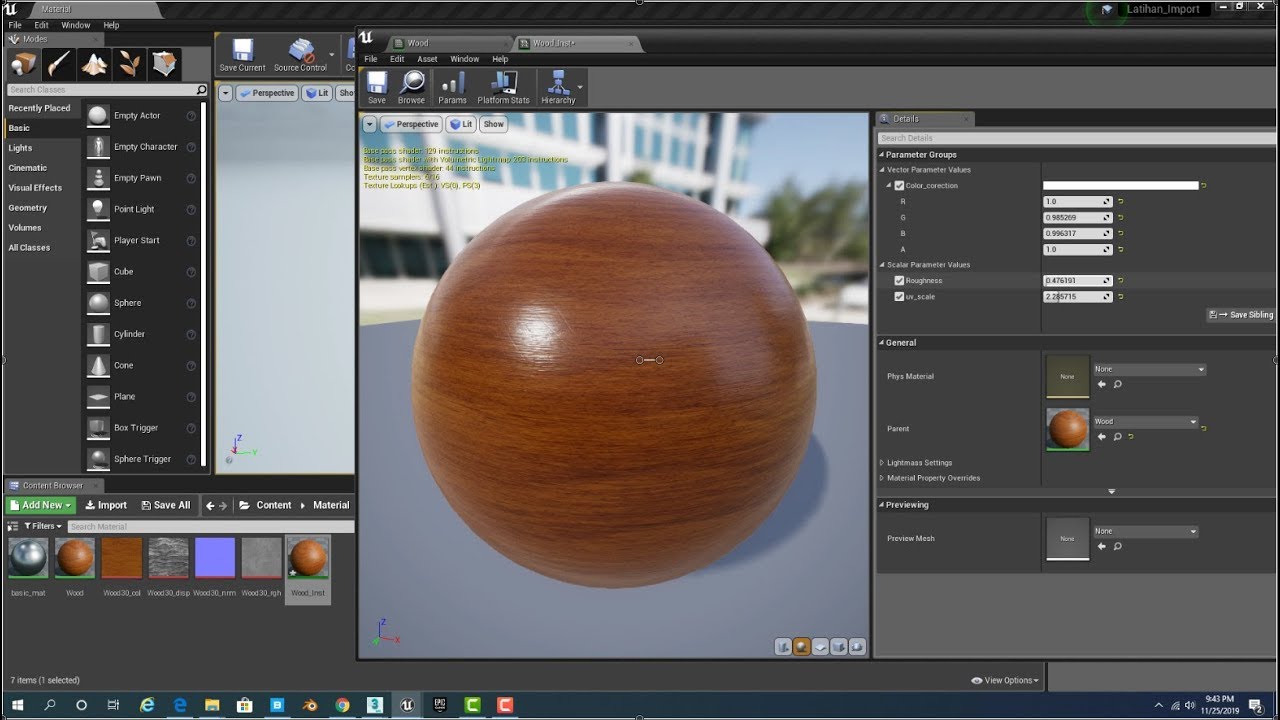Open Phys Material None dropdown

click(1149, 369)
